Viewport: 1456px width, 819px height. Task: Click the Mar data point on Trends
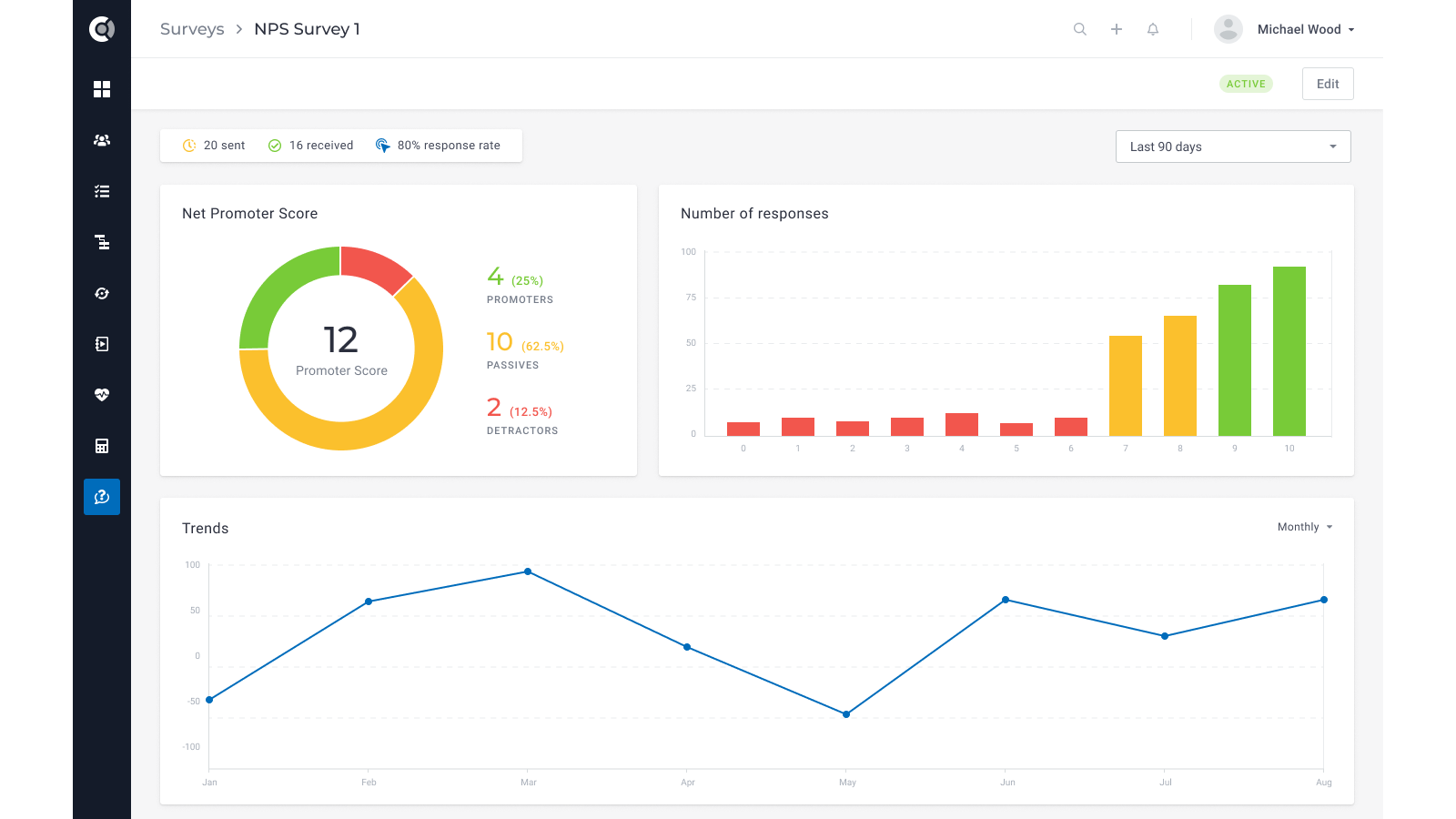click(x=528, y=571)
